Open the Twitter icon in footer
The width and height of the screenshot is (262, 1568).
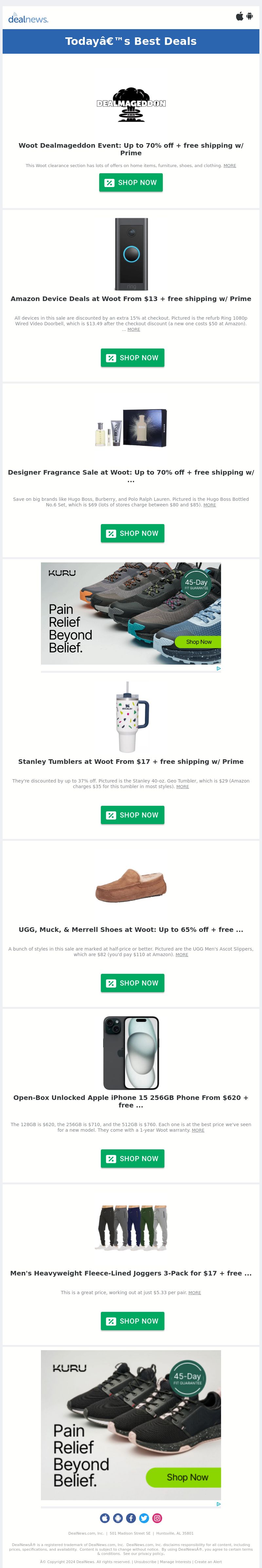[144, 1518]
